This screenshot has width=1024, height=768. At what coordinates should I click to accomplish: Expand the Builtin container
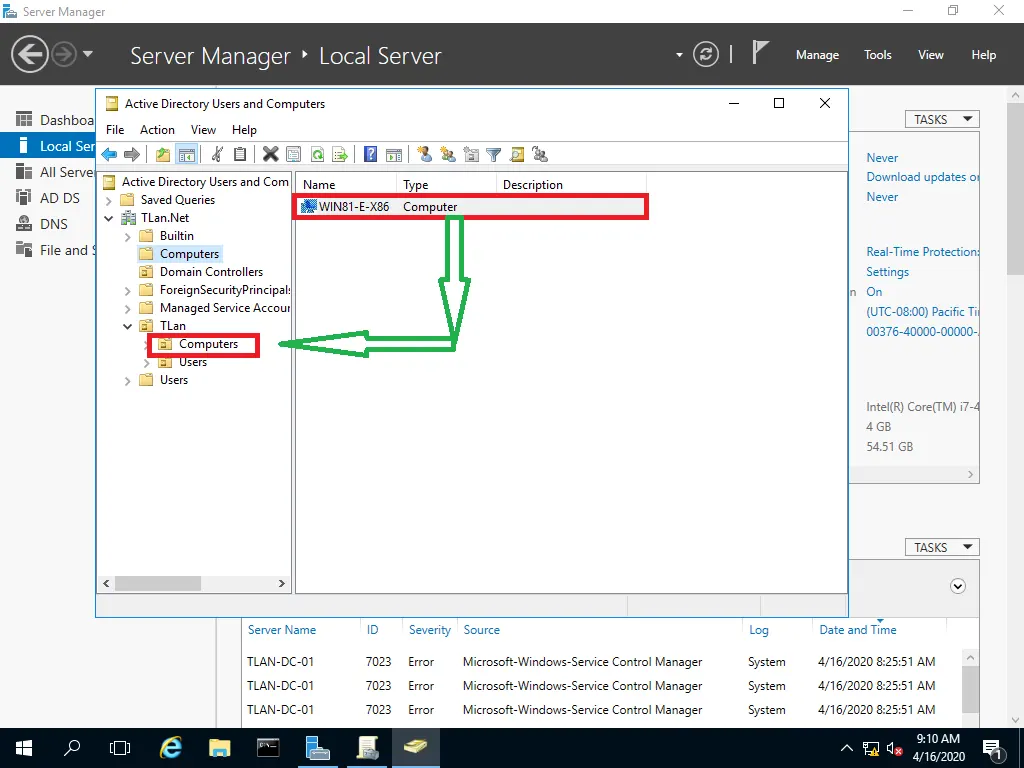pyautogui.click(x=128, y=236)
